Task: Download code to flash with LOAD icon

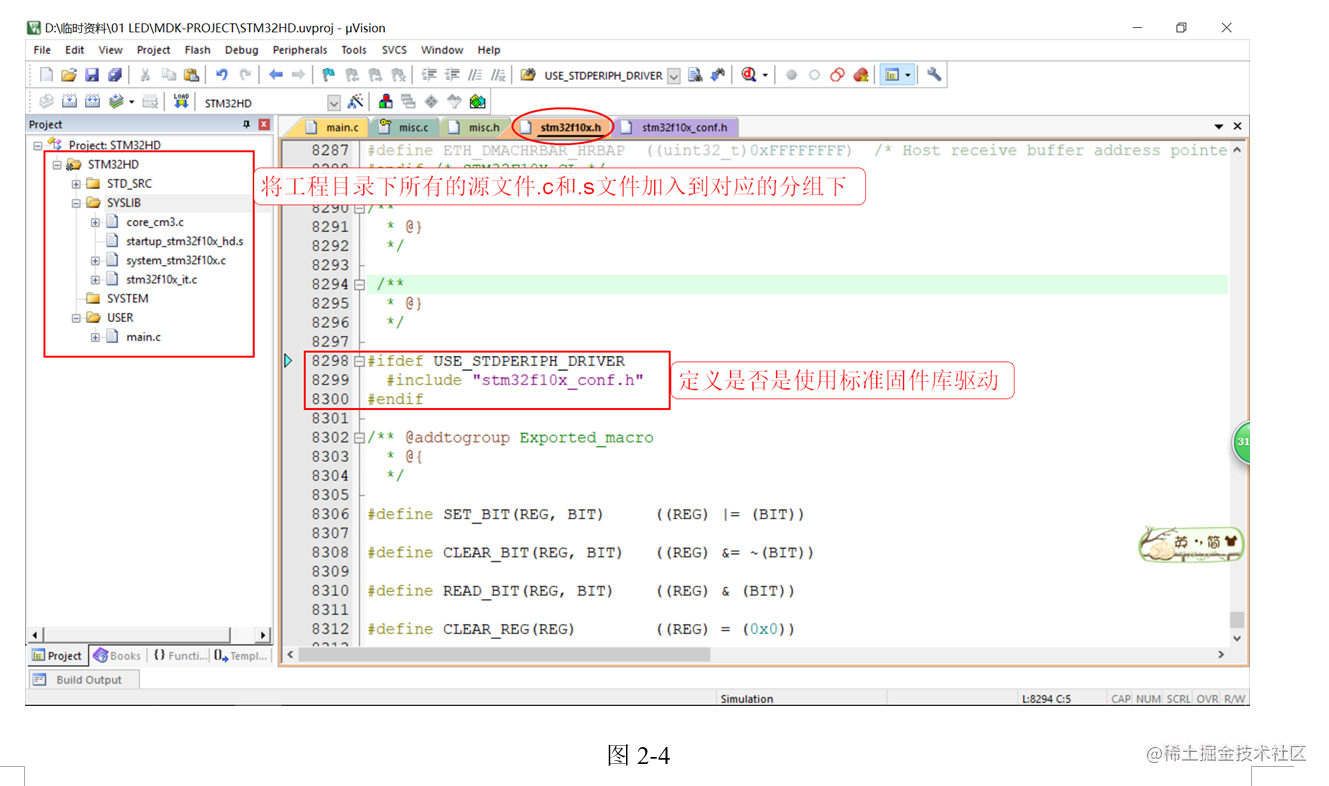Action: click(181, 101)
